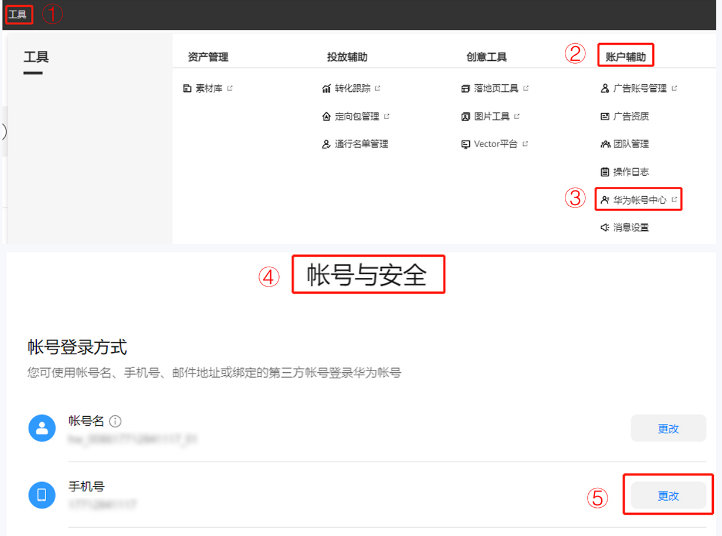Click the 定向包管理 home-shaped icon
The width and height of the screenshot is (722, 536).
coord(326,117)
